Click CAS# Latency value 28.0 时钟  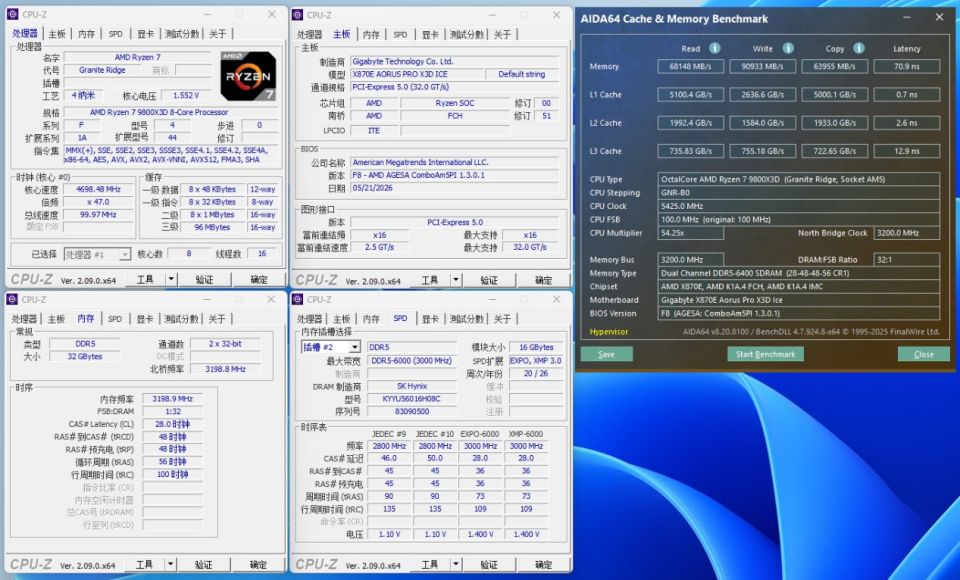(x=173, y=424)
